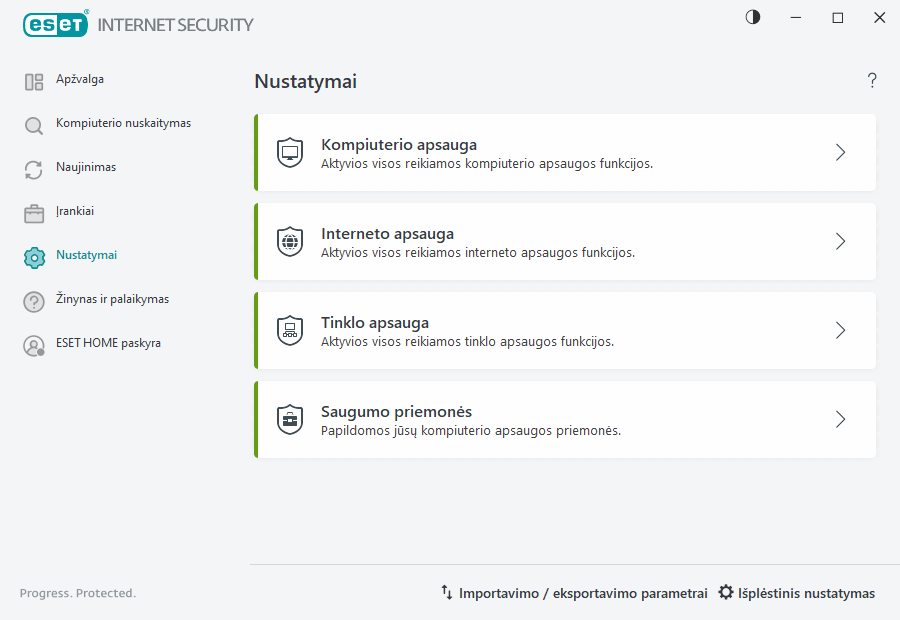Screen dimensions: 900x620
Task: Open Įrankiai via the briefcase icon
Action: tap(33, 211)
